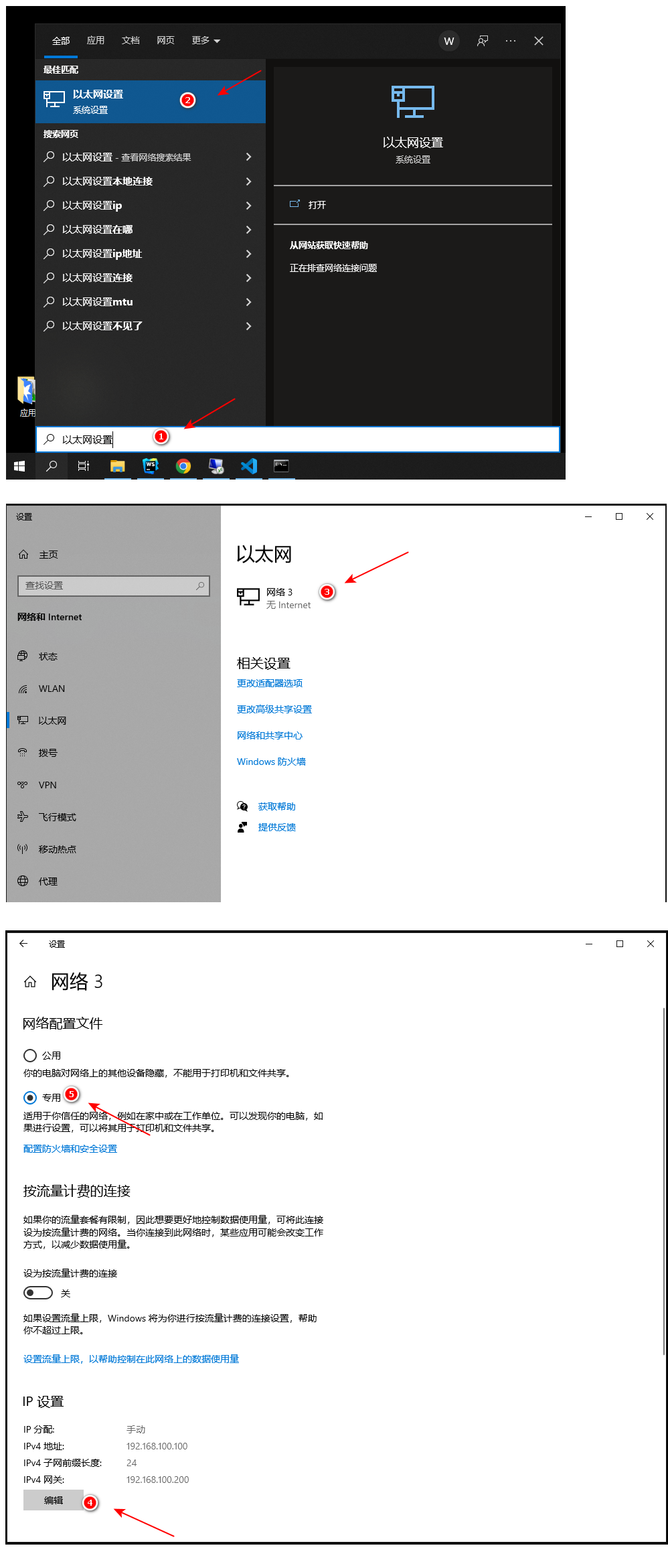
Task: Expand arrow for 以太网设置ip suggestion
Action: [x=248, y=206]
